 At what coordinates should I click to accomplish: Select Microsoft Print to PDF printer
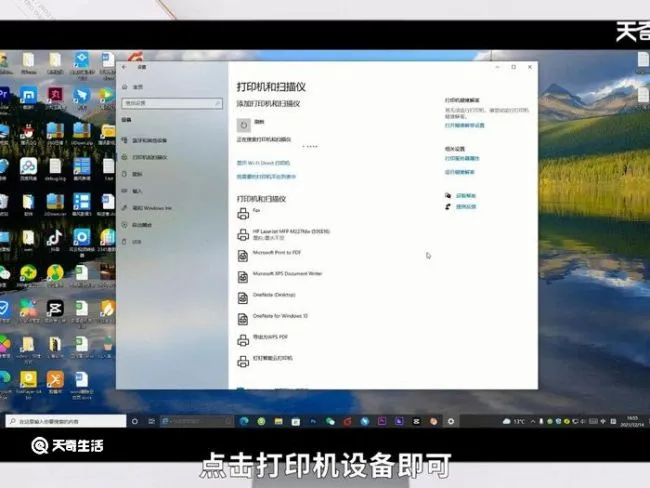[269, 255]
